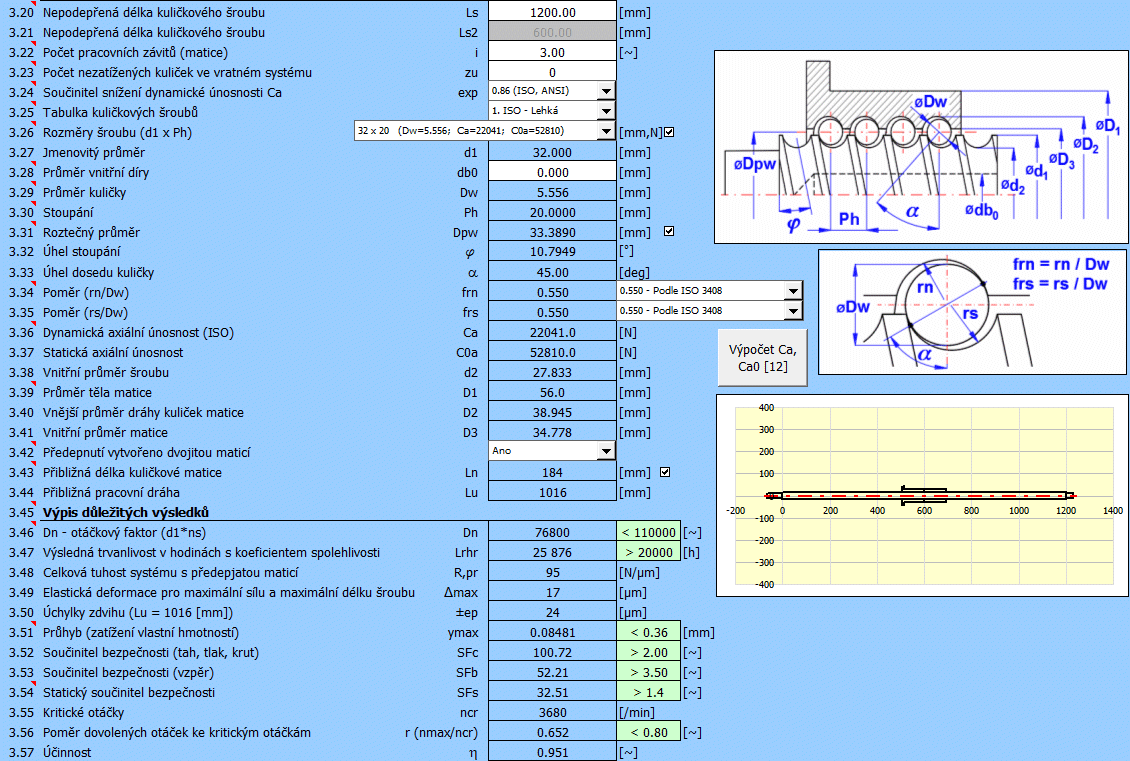
Task: Select D1 nut body cell 56.0
Action: (x=553, y=393)
